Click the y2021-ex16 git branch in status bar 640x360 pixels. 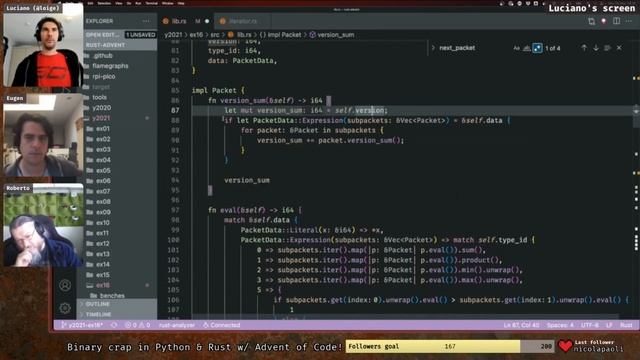pos(82,325)
